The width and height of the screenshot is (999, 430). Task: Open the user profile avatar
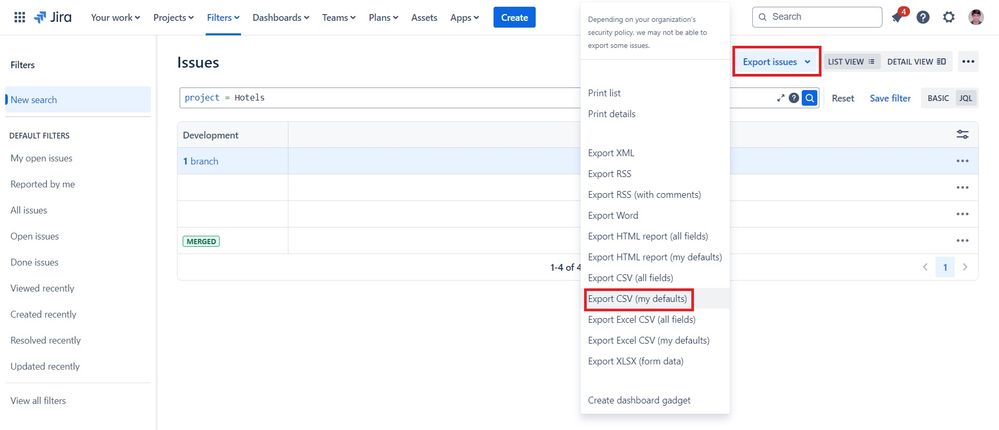(x=975, y=18)
